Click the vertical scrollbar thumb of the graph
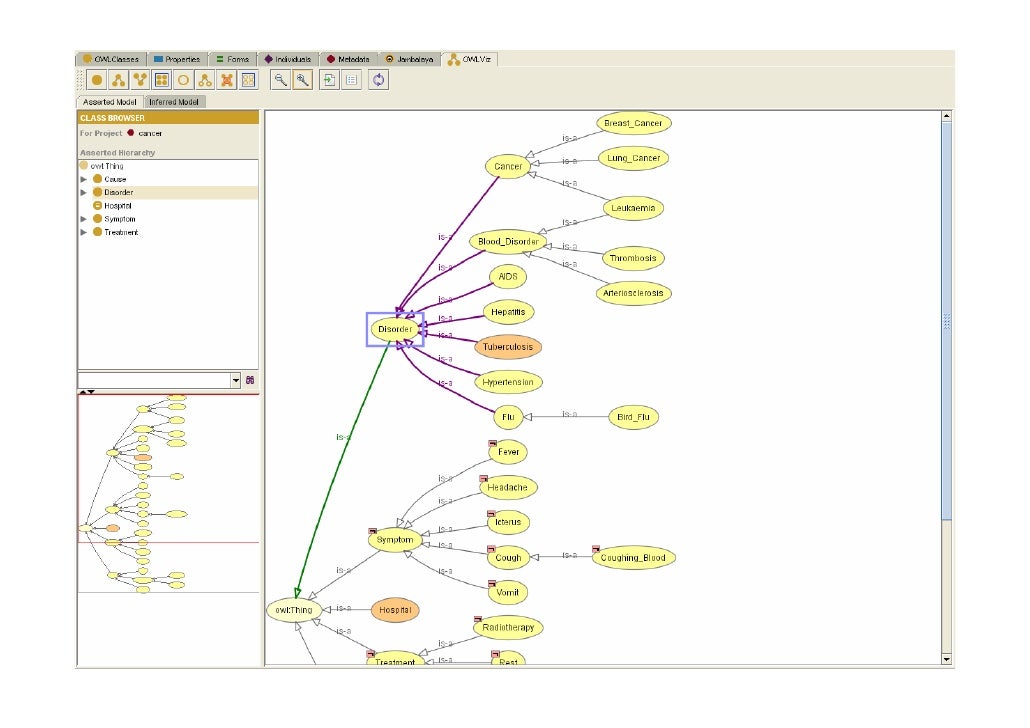This screenshot has height=728, width=1030. (x=947, y=321)
